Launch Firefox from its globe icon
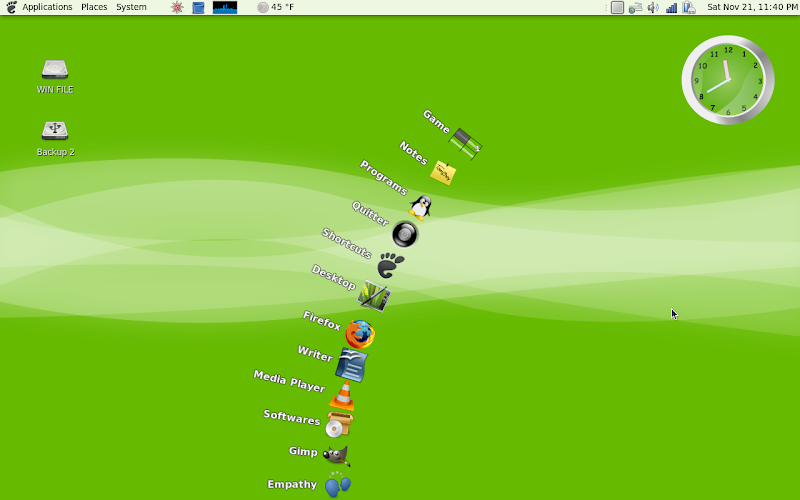The width and height of the screenshot is (800, 500). click(x=360, y=334)
